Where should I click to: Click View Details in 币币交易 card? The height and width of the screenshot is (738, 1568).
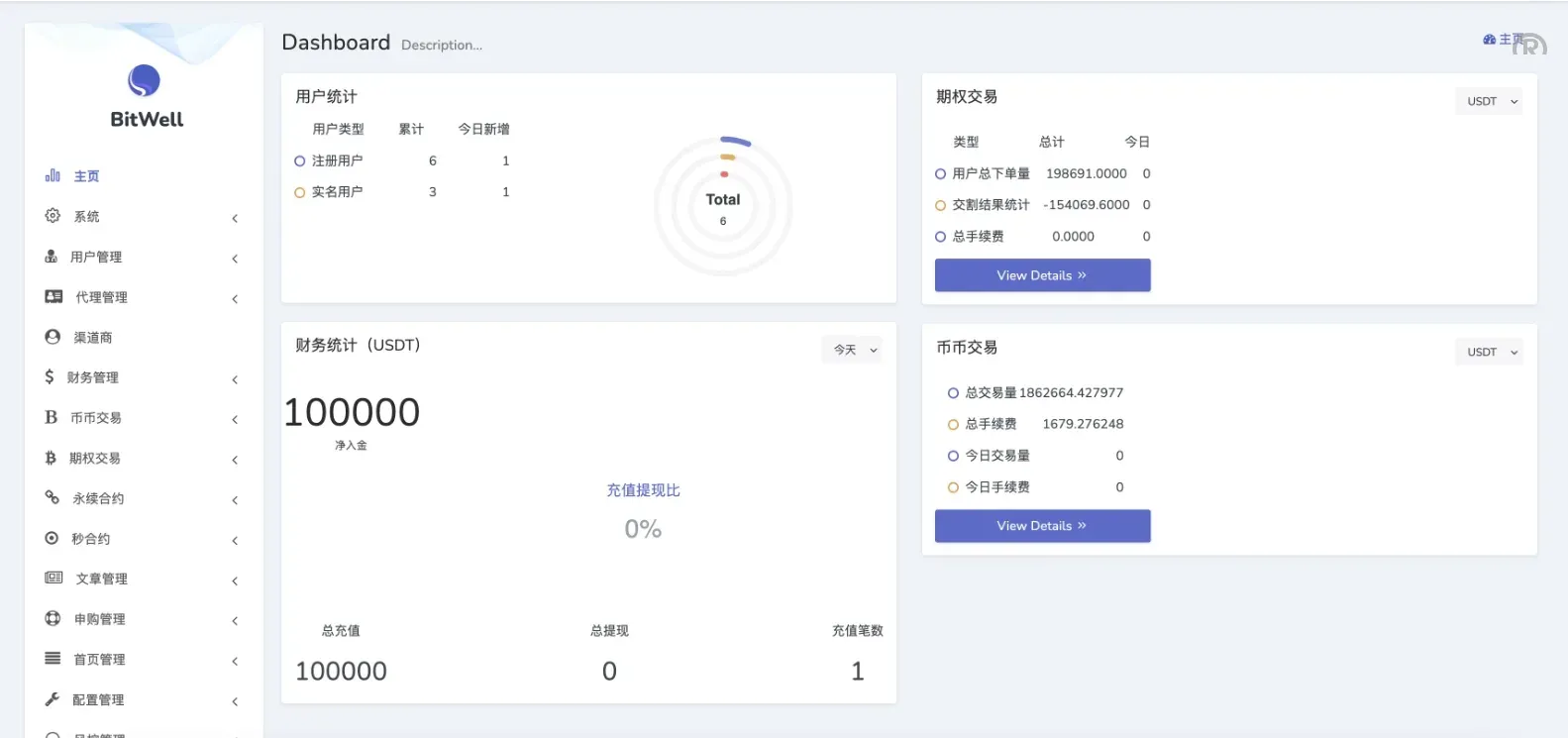(1042, 526)
